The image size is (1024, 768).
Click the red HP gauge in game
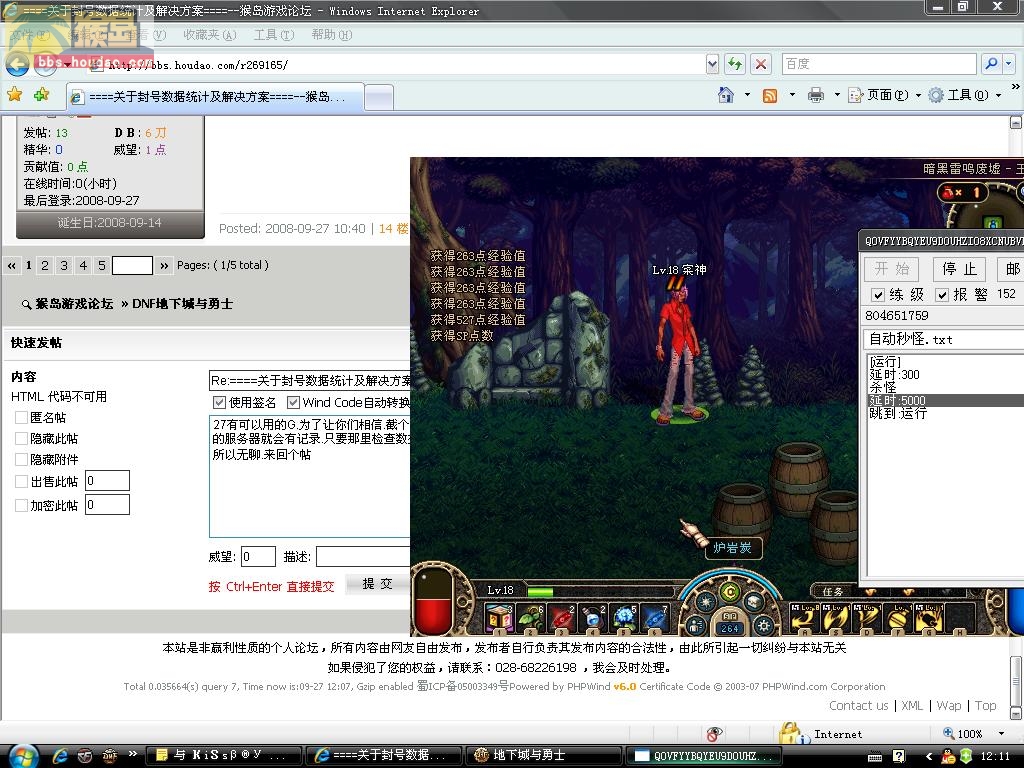pos(434,601)
